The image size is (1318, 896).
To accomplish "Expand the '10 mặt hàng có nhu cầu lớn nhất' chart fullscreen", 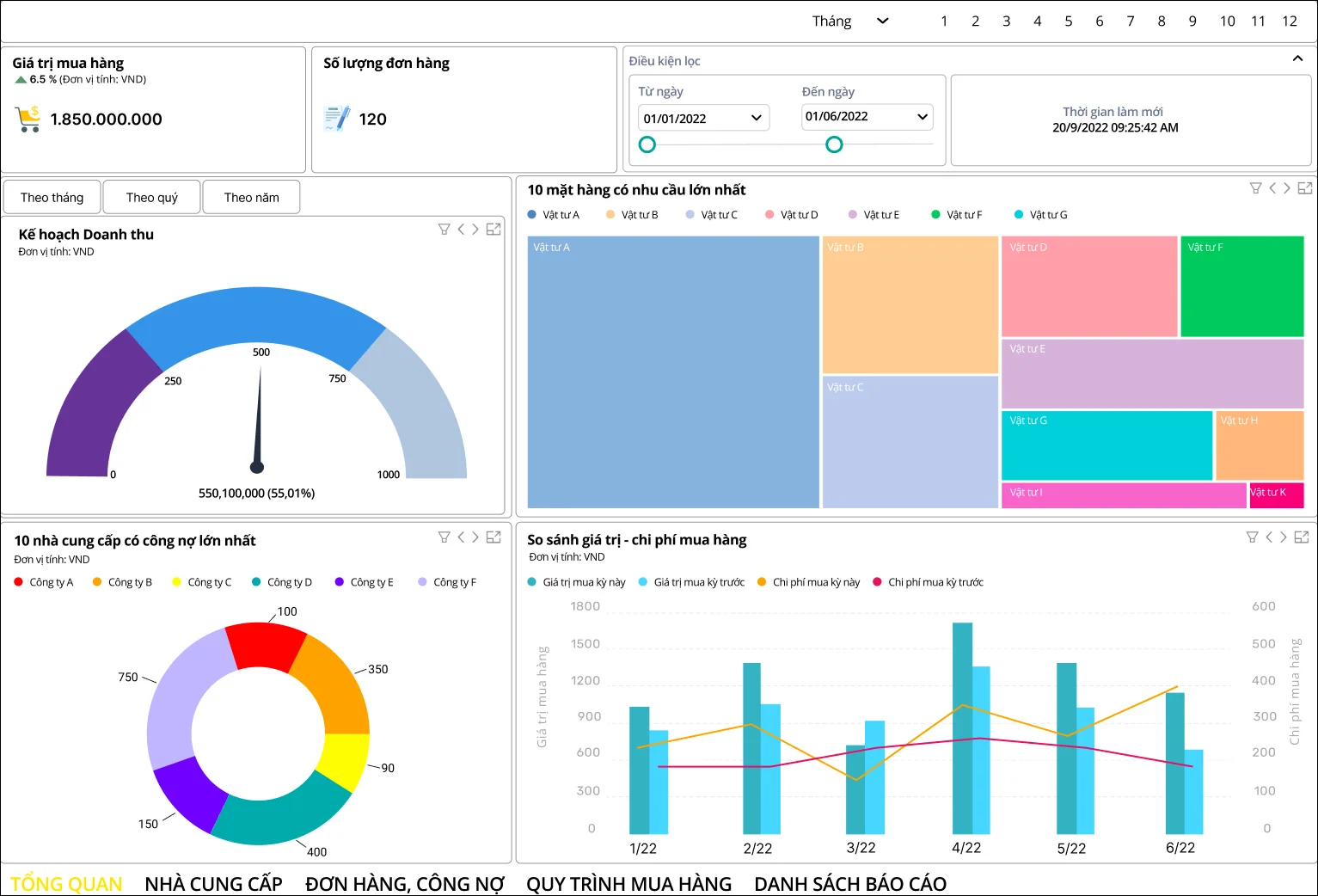I will click(1304, 187).
